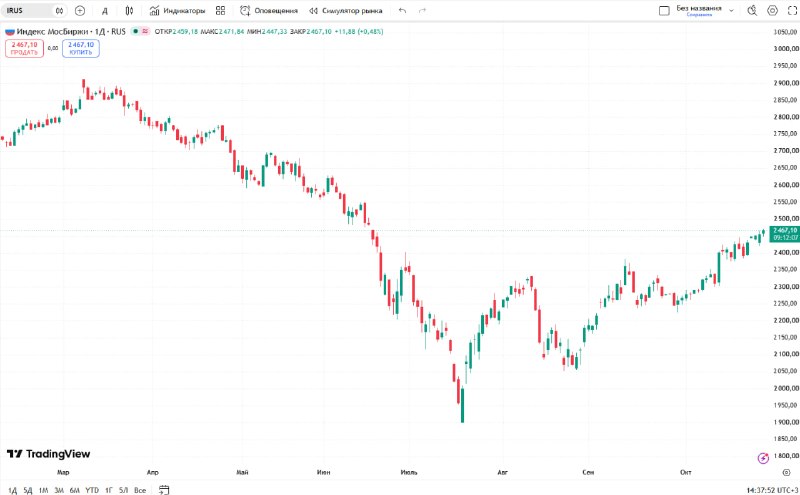Screen dimensions: 800x495
Task: Start the Симулятор рынка replay mode
Action: (x=345, y=10)
